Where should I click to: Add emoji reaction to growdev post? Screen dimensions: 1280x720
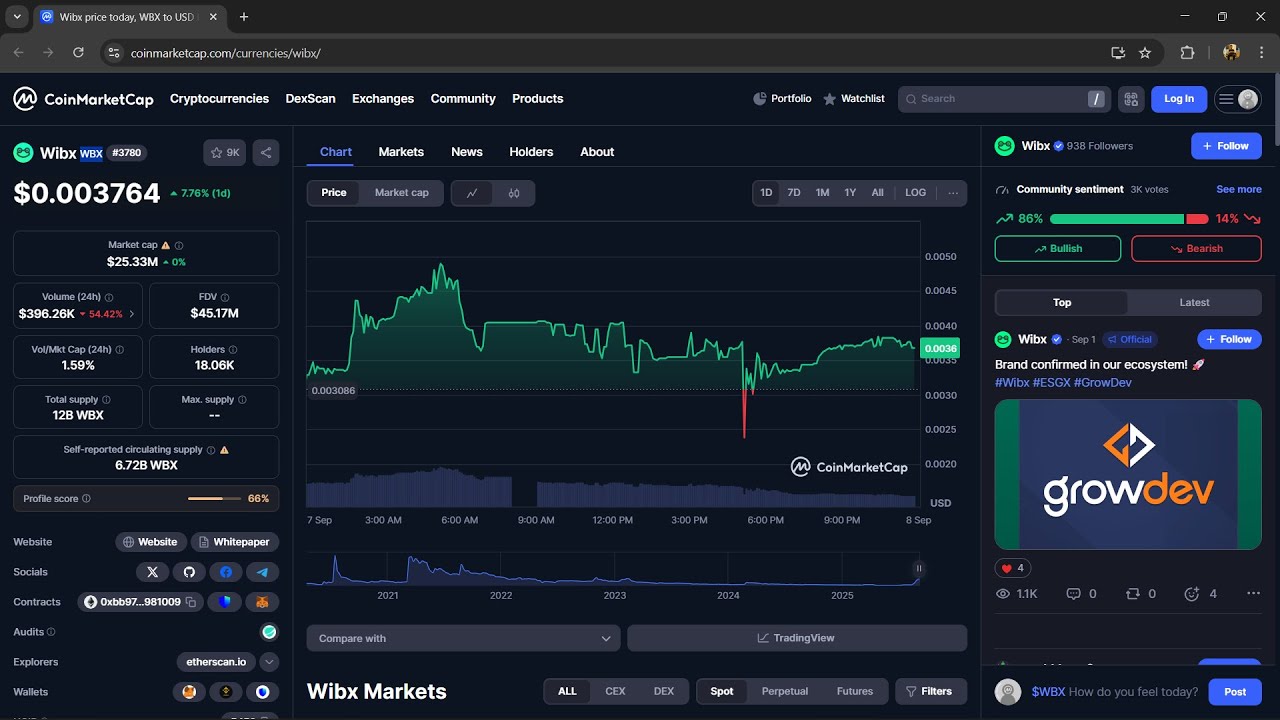pyautogui.click(x=1200, y=594)
